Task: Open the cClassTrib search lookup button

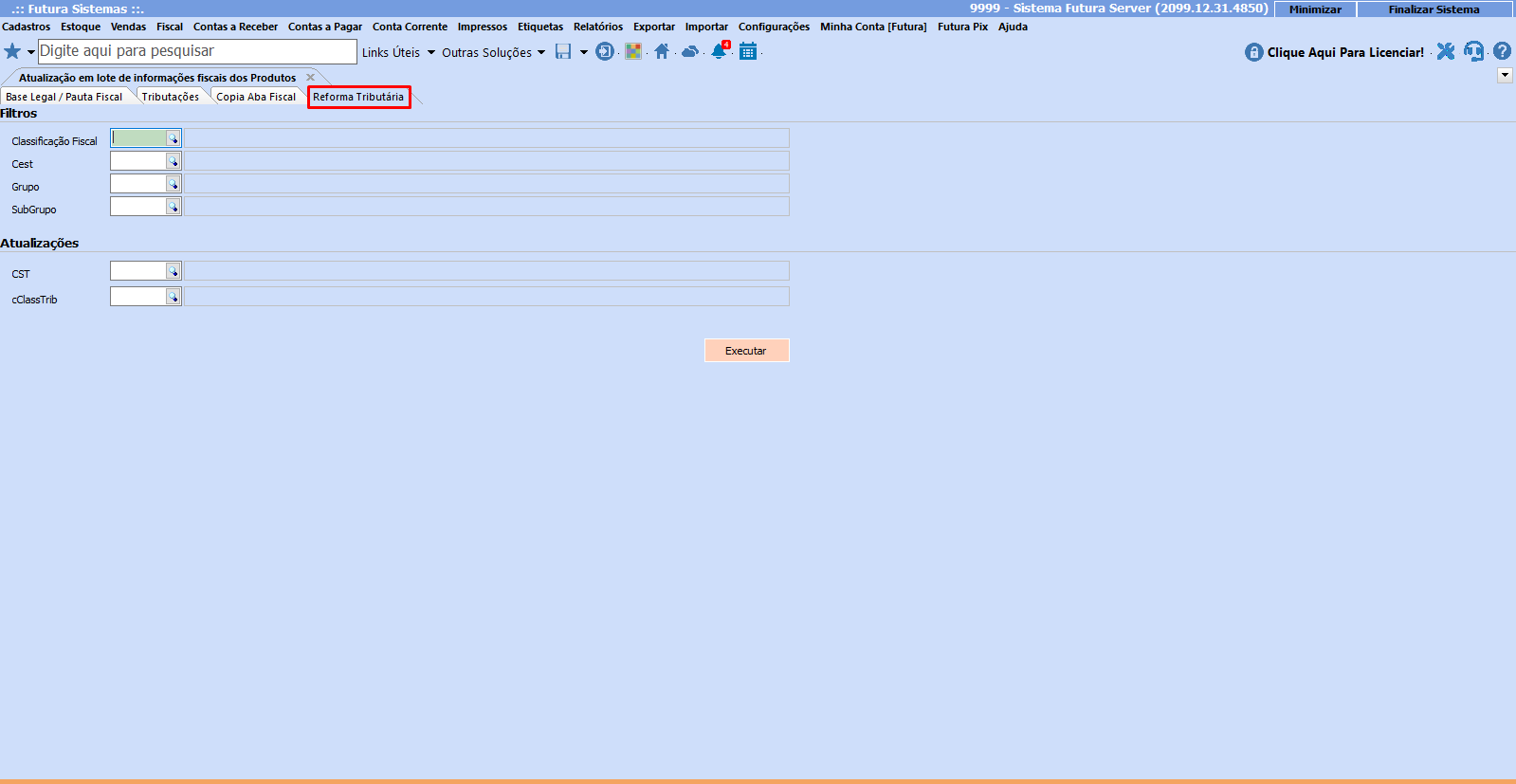Action: 174,297
